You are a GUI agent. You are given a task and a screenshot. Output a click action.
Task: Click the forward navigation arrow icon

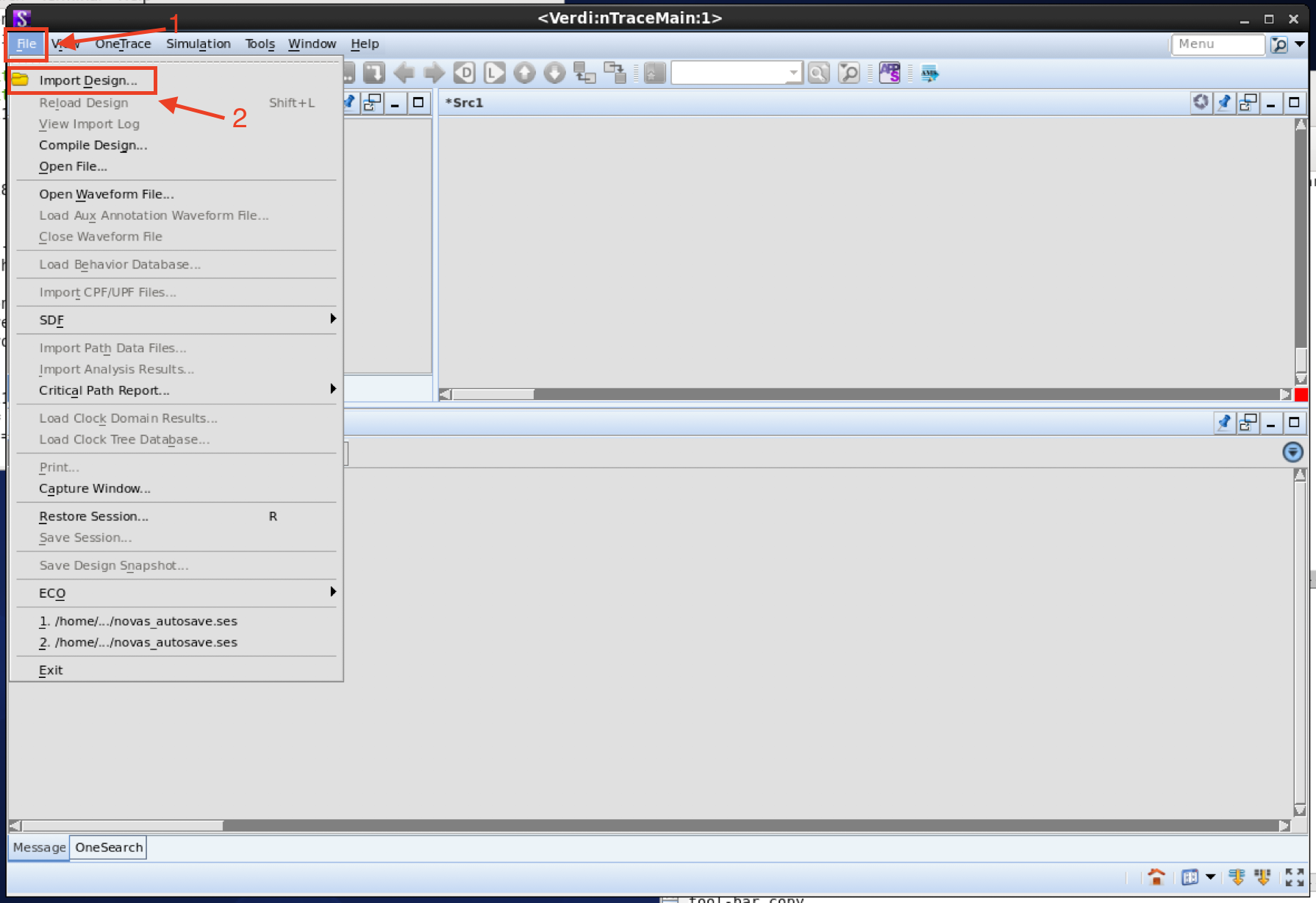point(434,73)
